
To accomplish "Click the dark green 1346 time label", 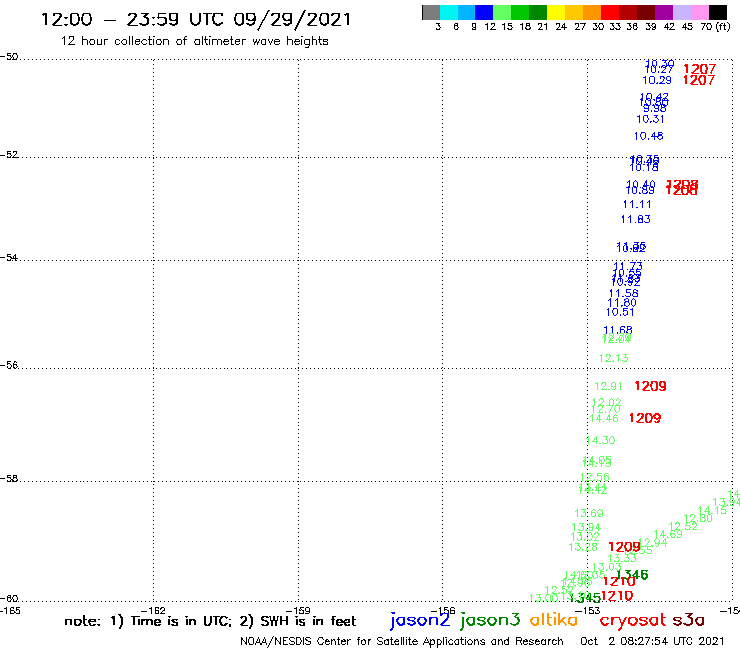I will click(x=632, y=575).
